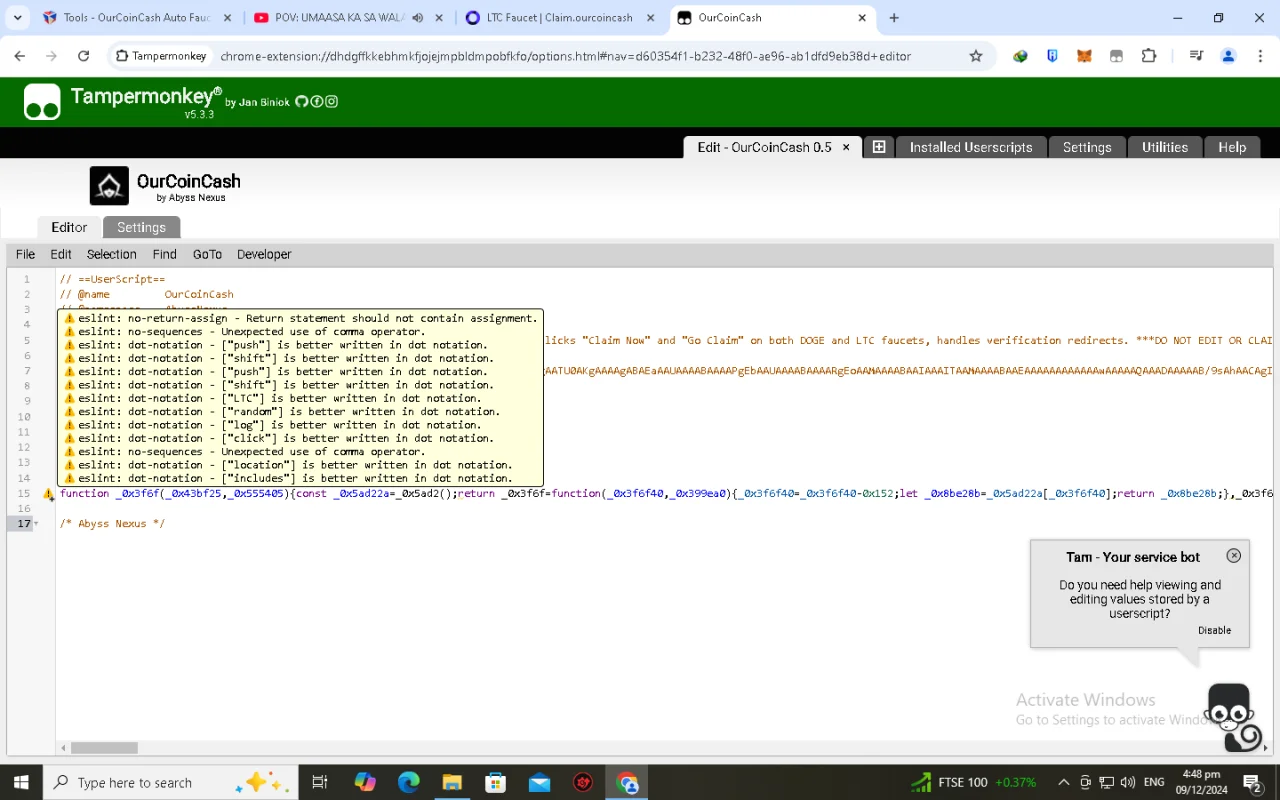Close the Edit - OurCoinCash 0.5 tab
The width and height of the screenshot is (1280, 800).
846,147
